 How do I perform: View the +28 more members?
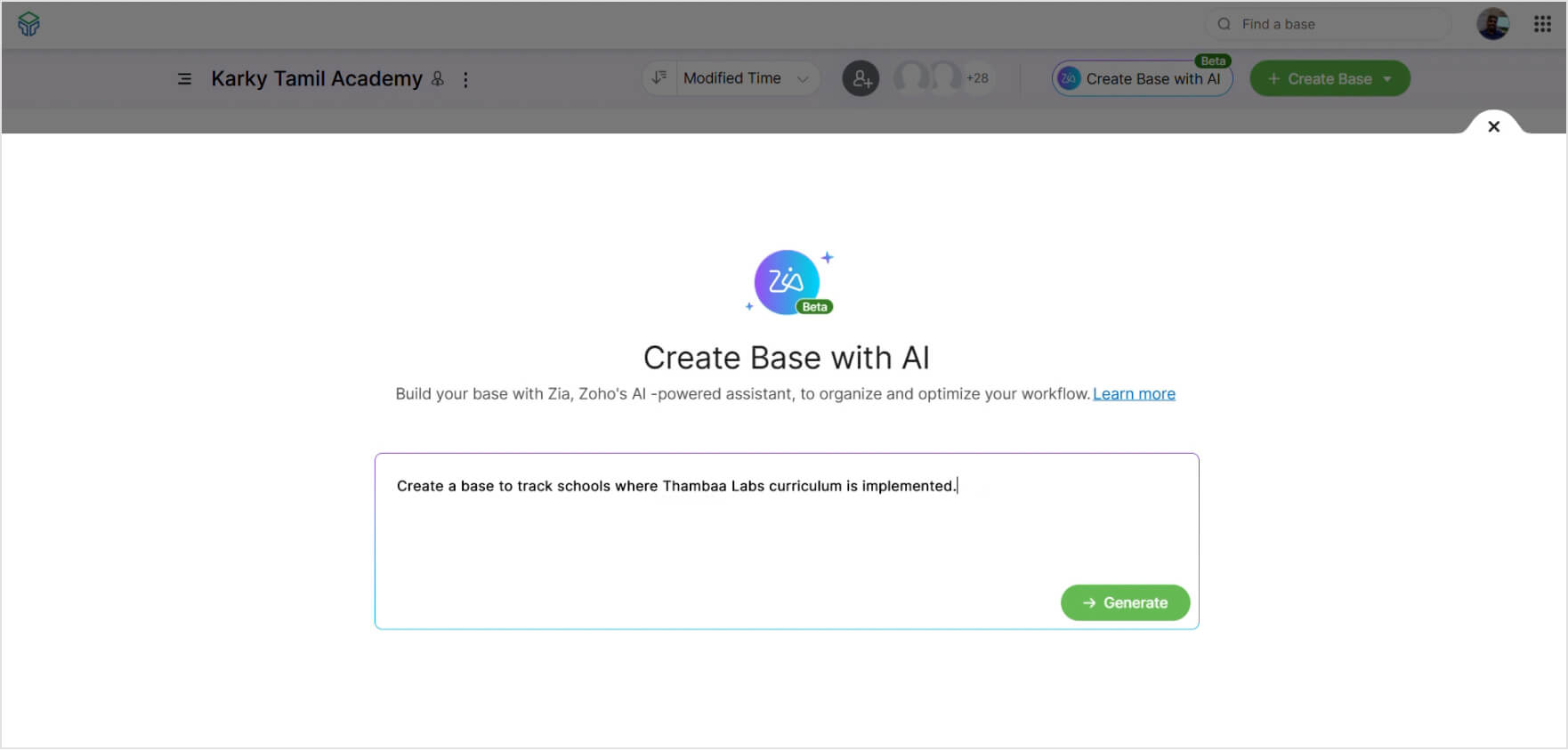pyautogui.click(x=977, y=78)
